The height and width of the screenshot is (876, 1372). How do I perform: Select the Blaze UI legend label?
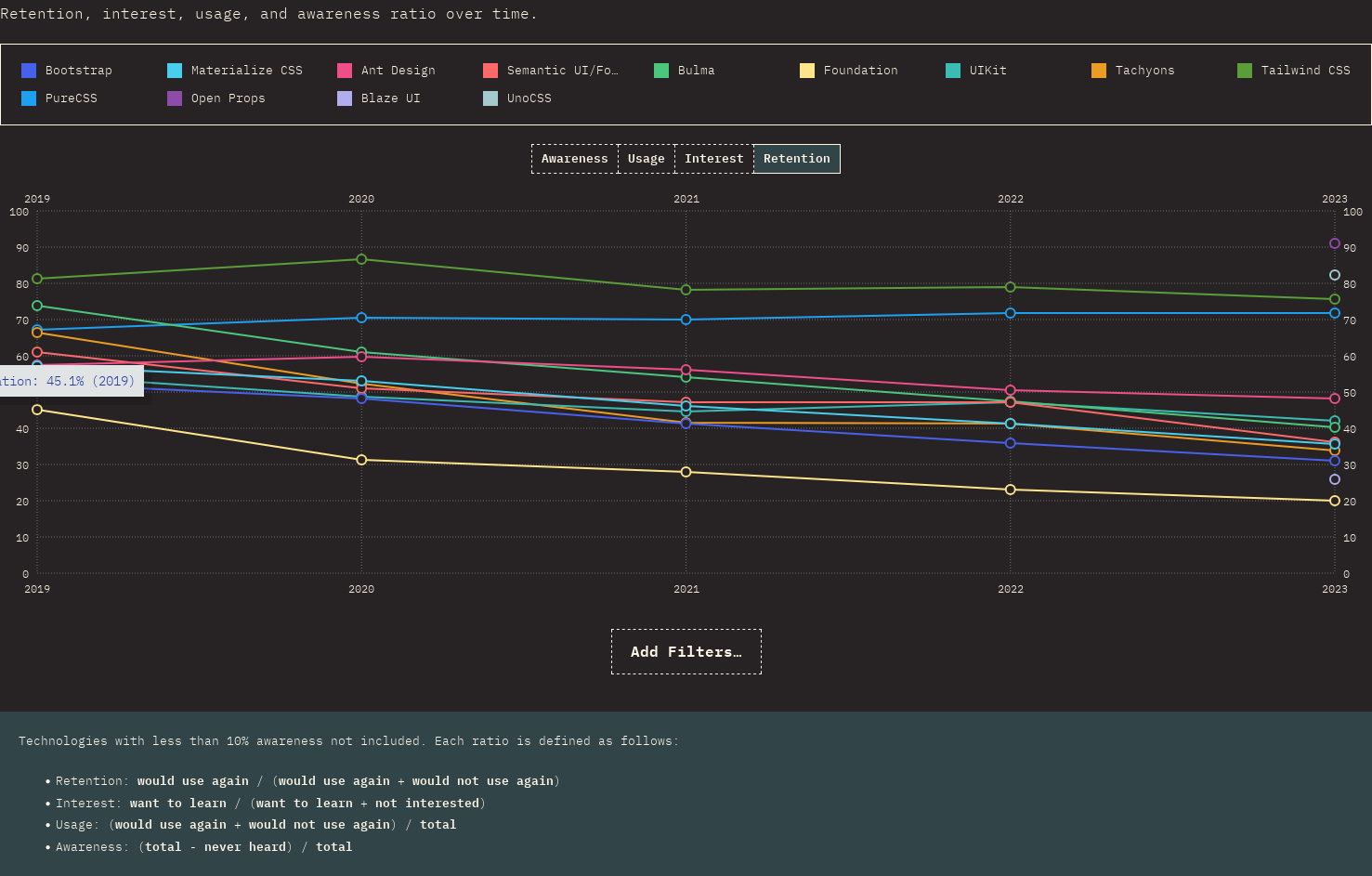point(391,98)
